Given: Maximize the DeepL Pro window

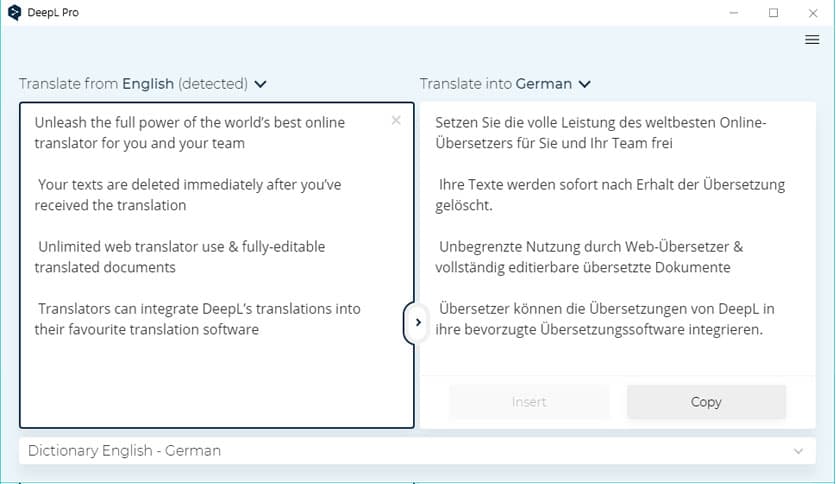Looking at the screenshot, I should click(x=774, y=13).
